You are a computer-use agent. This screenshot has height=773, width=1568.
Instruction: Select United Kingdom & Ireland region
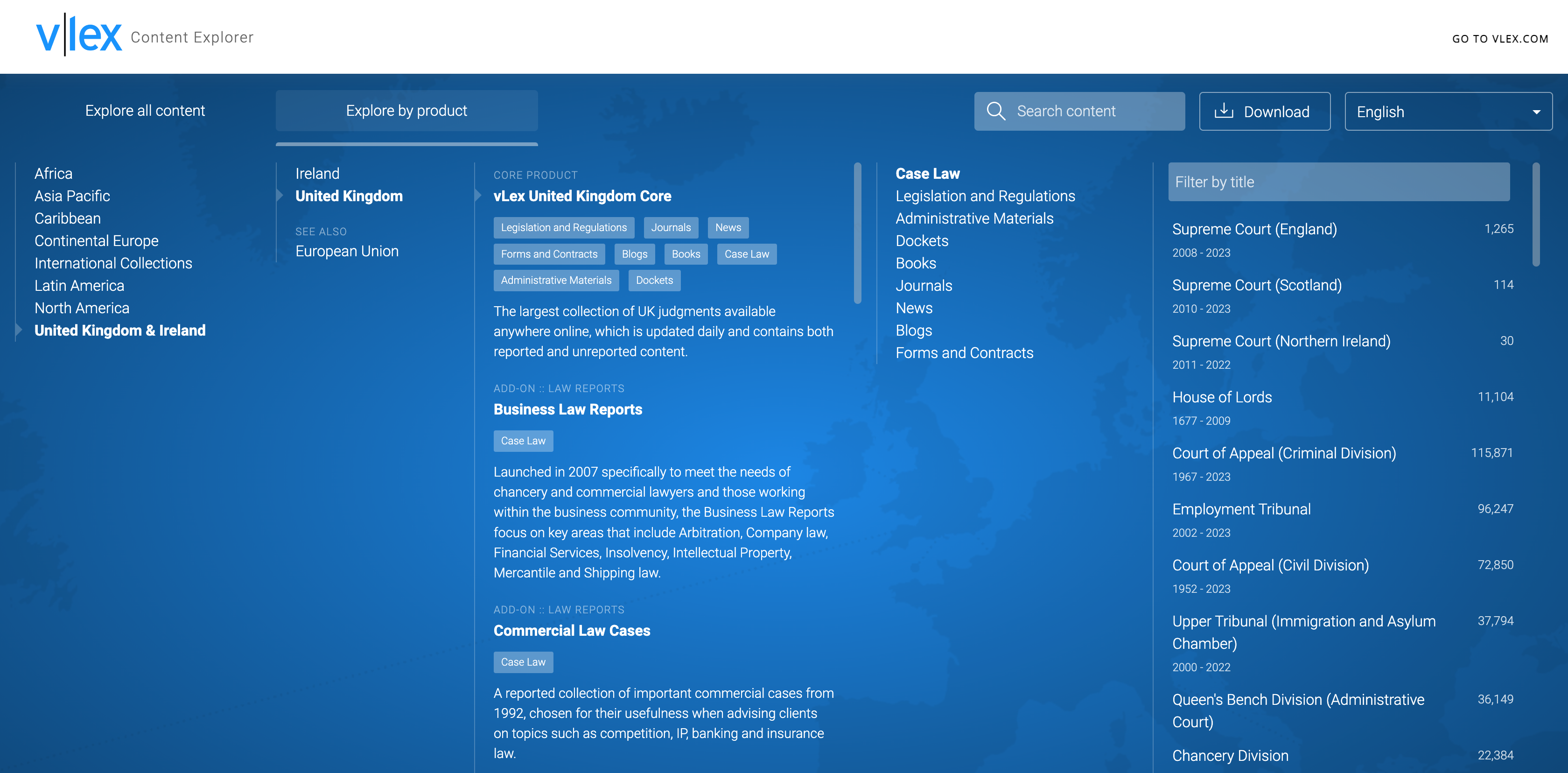120,330
